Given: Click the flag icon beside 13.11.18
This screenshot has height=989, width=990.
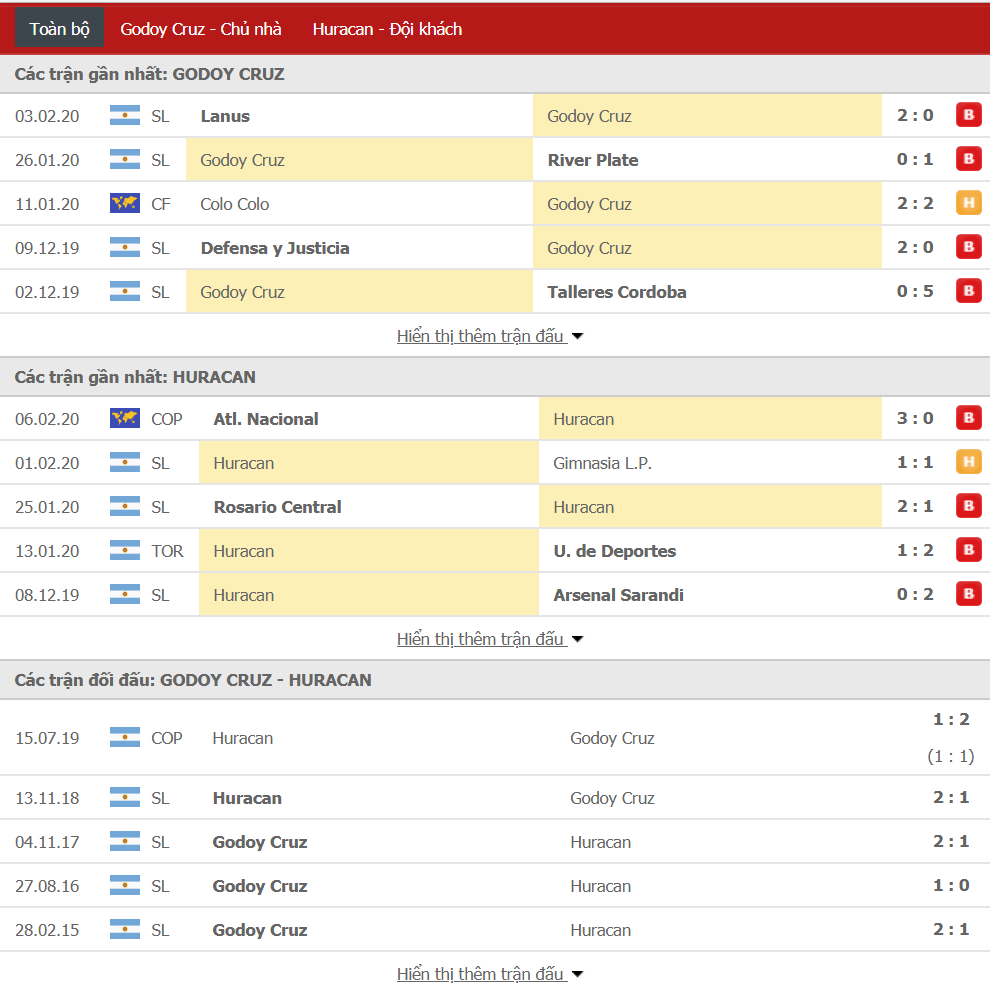Looking at the screenshot, I should [x=125, y=798].
